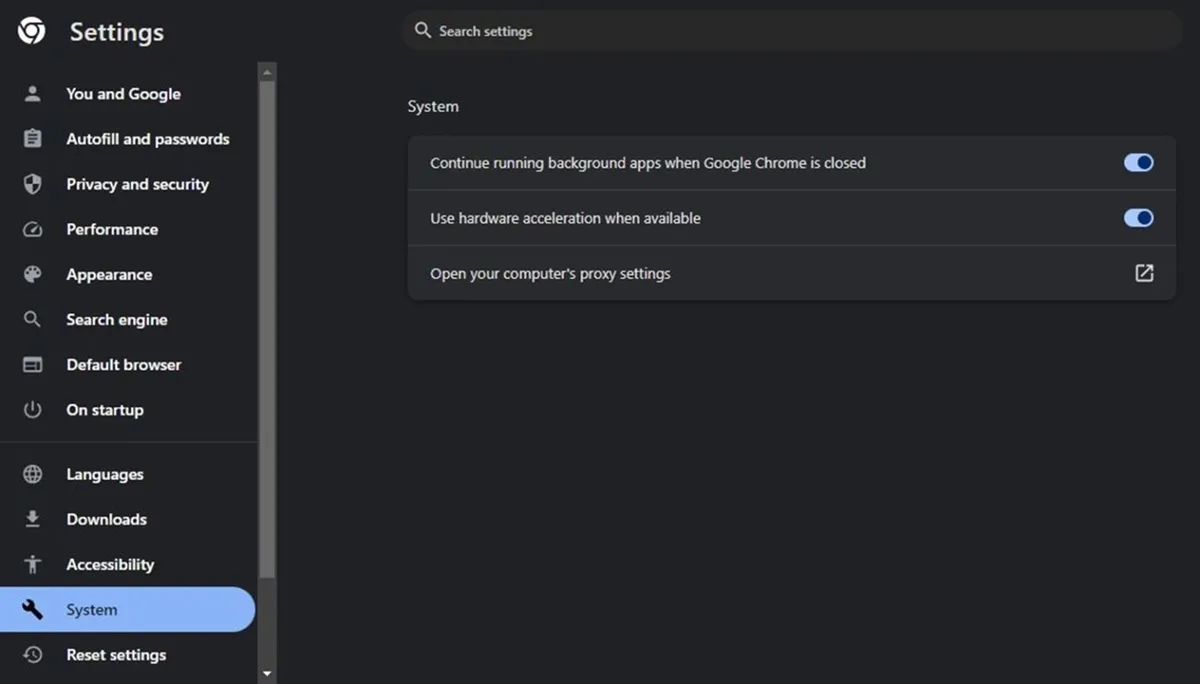The width and height of the screenshot is (1200, 684).
Task: Toggle Continue running background apps switch
Action: (1139, 163)
